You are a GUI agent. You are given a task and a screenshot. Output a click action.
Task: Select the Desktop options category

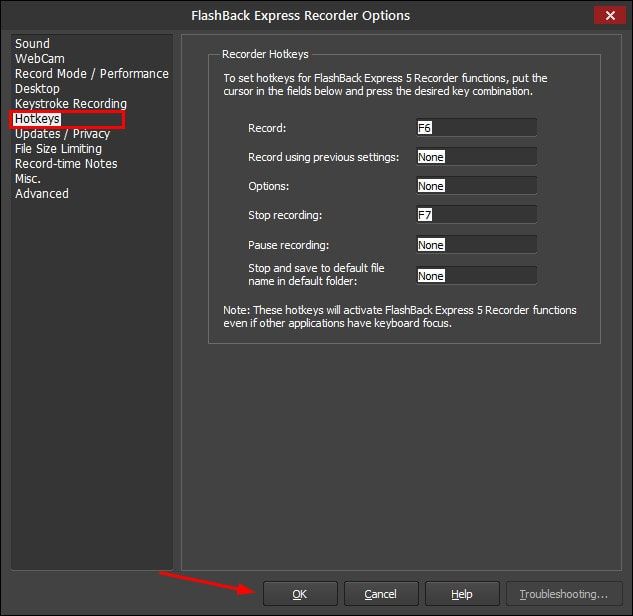coord(37,89)
